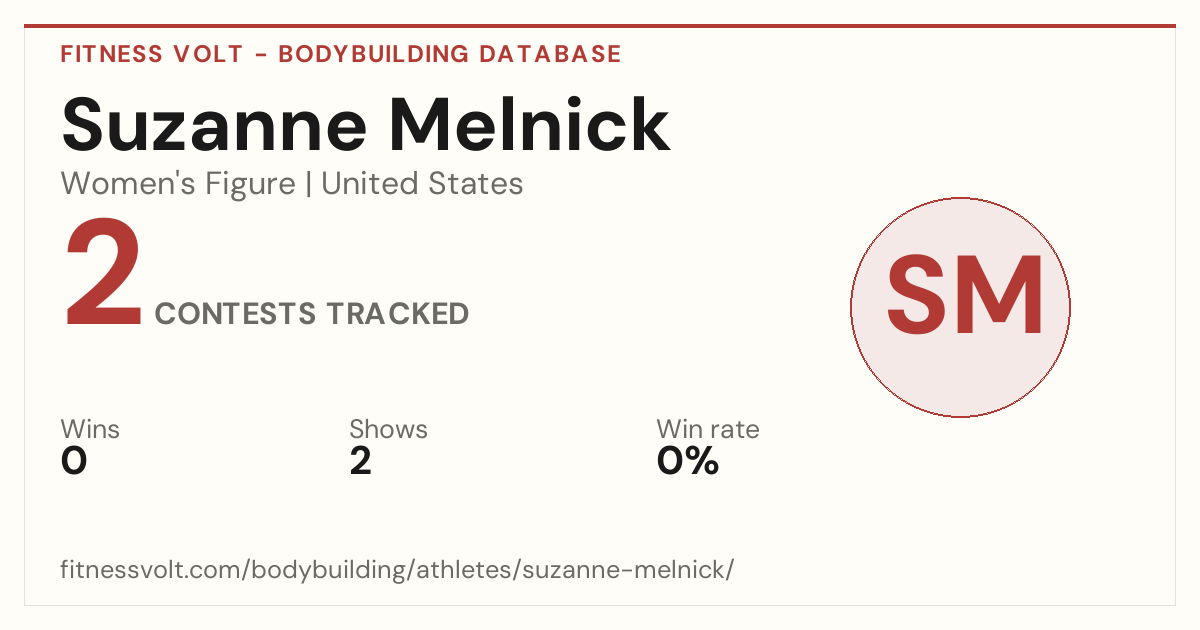Screen dimensions: 1200x630
Task: Click the 0% win rate value
Action: click(688, 461)
